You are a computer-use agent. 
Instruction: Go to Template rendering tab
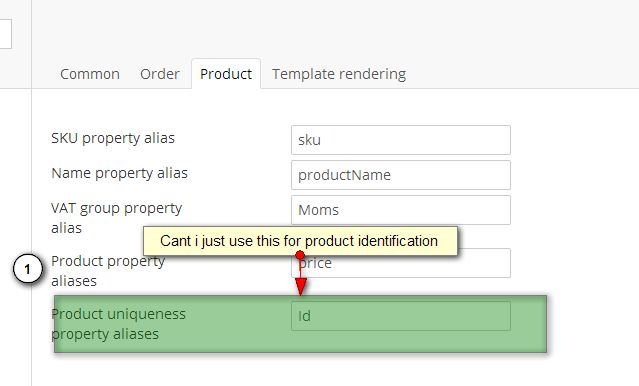coord(339,74)
